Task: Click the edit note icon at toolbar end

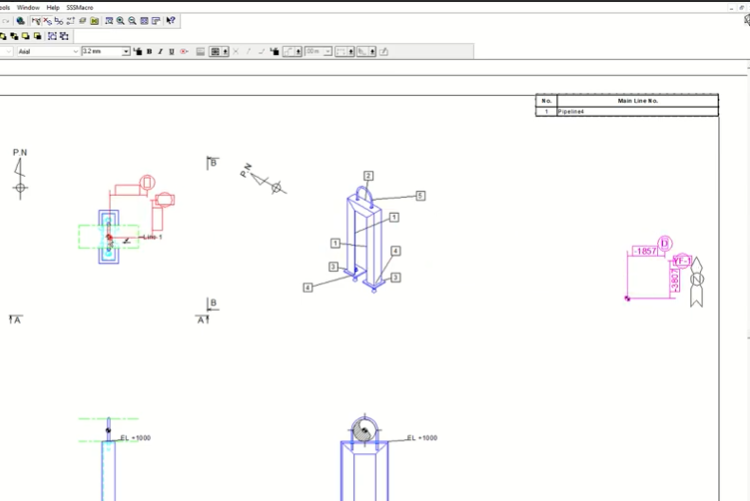Action: pos(384,51)
